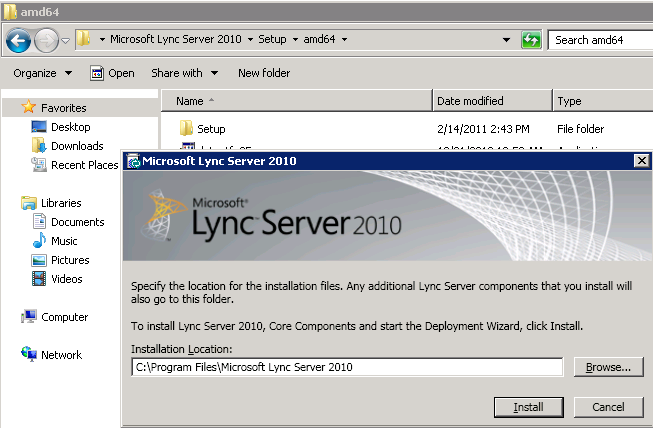Select the Setup folder in file list

(211, 129)
